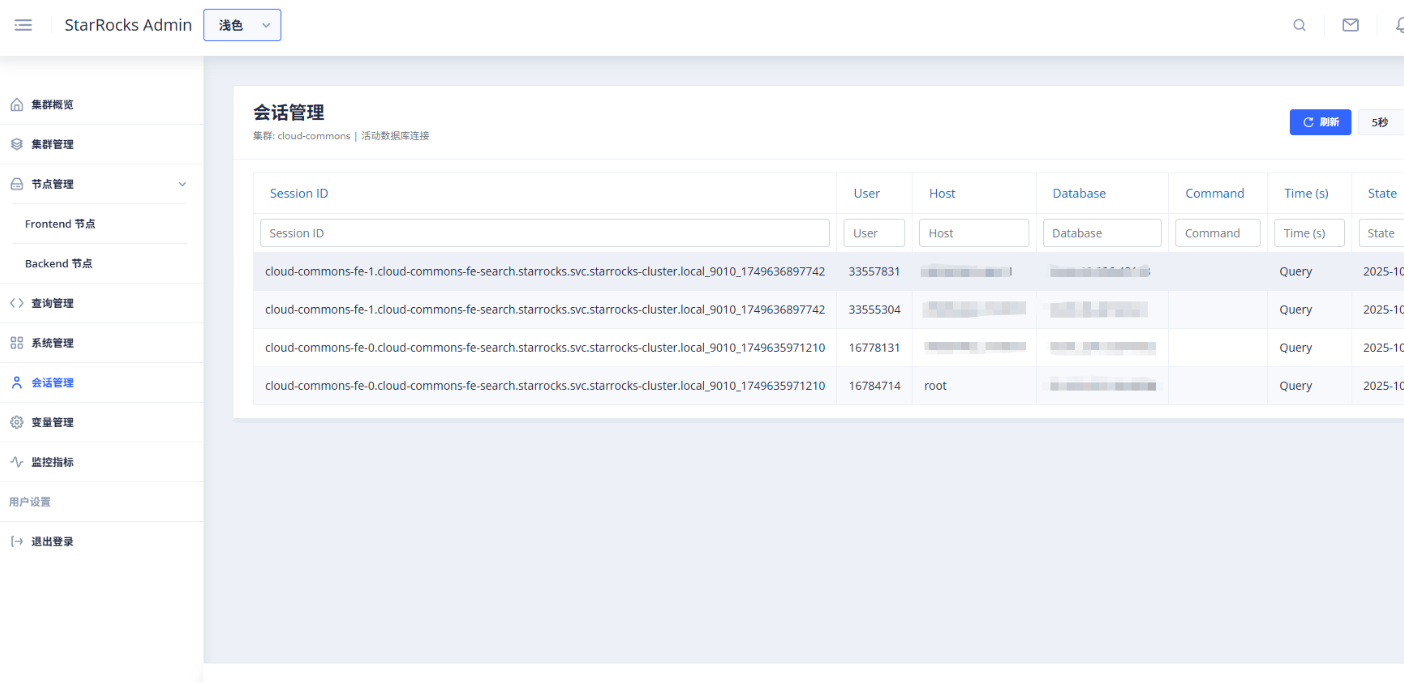Click the Database filter input
The height and width of the screenshot is (683, 1404).
tap(1101, 233)
